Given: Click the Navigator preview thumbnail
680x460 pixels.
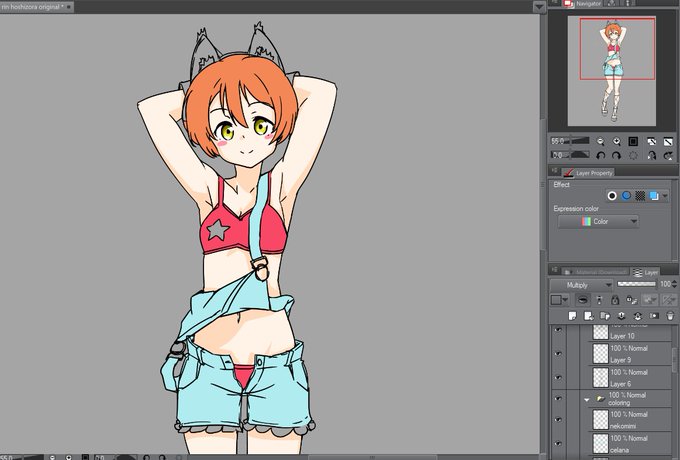Looking at the screenshot, I should click(x=612, y=71).
